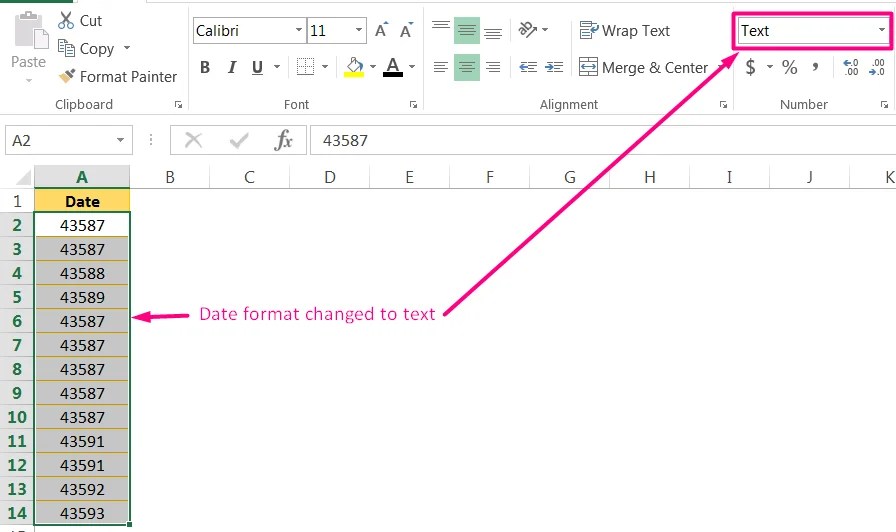Viewport: 896px width, 532px height.
Task: Click the Decrease Decimal icon
Action: (x=877, y=67)
